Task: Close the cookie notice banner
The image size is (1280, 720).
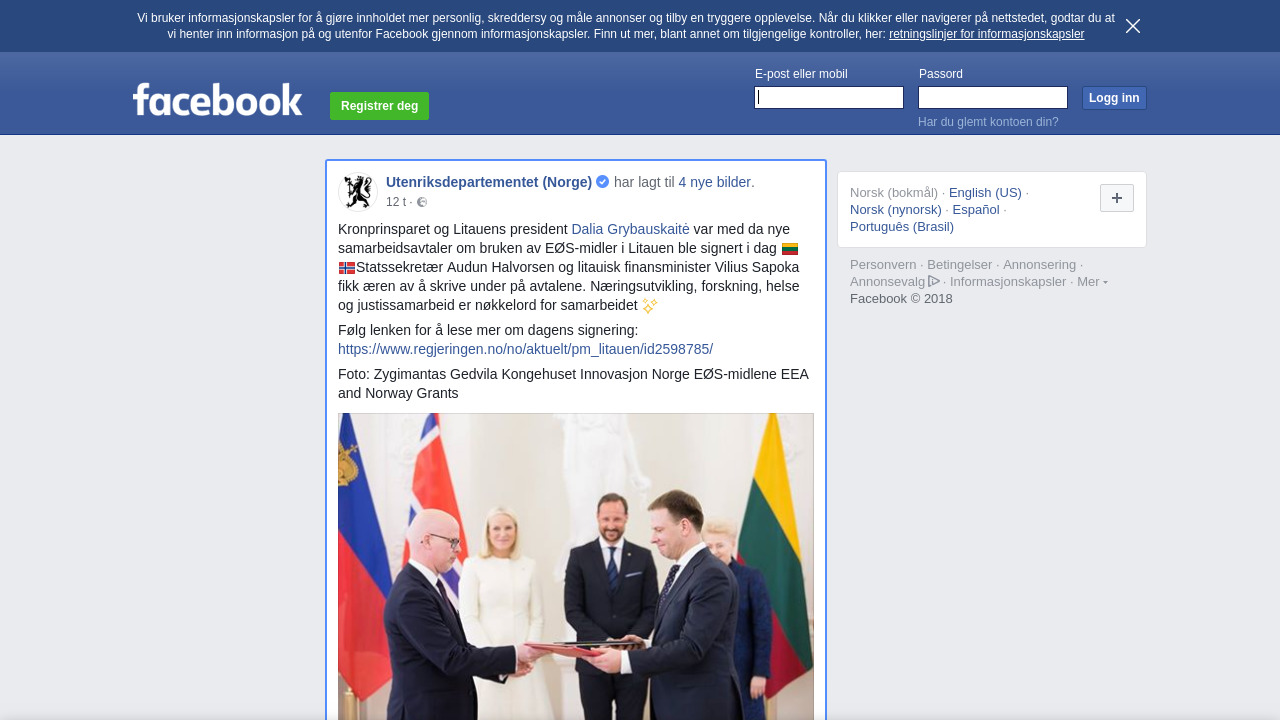Action: tap(1133, 26)
